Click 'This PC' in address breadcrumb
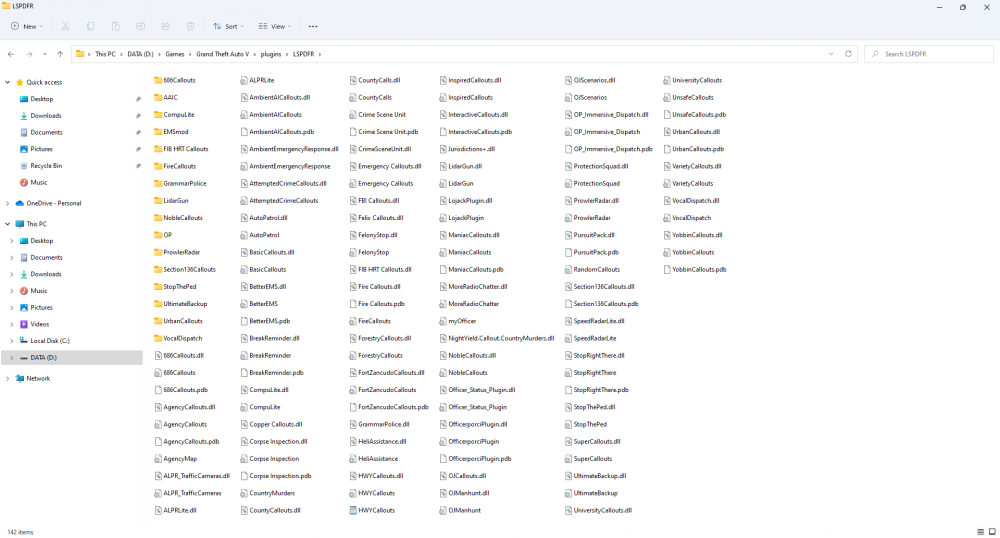Screen dimensions: 1000x538 click(105, 54)
